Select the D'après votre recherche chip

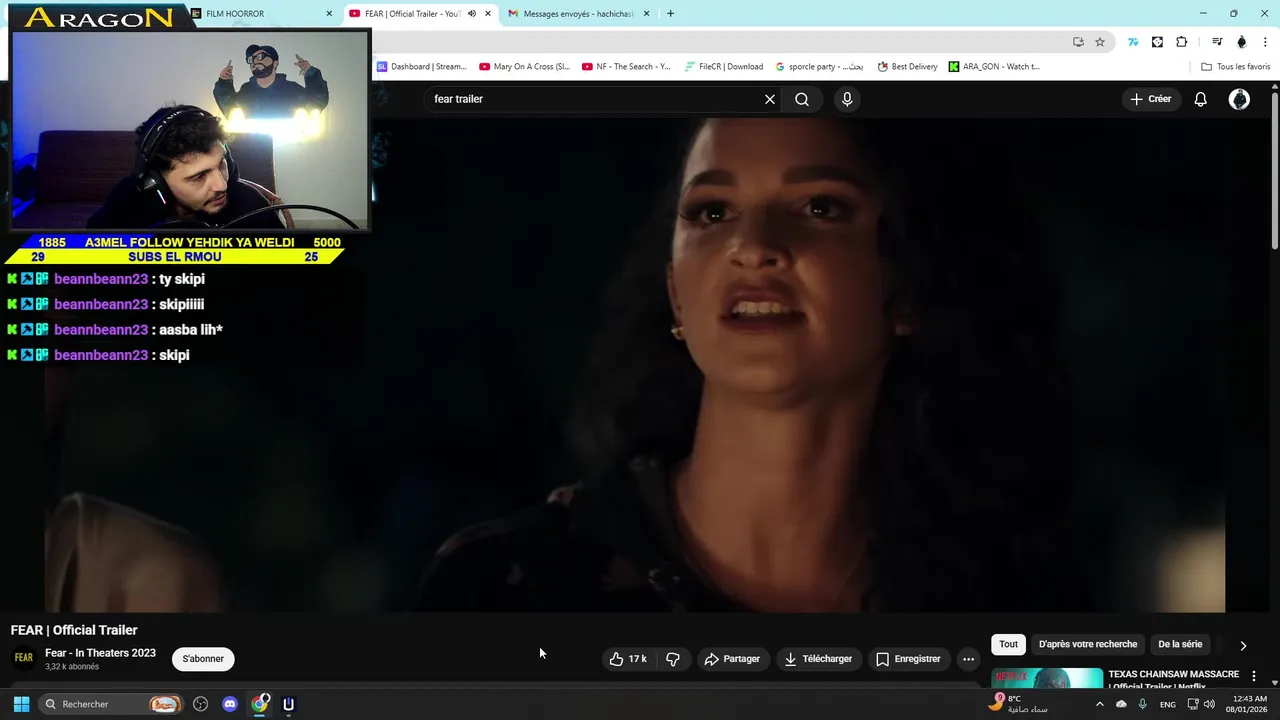[1088, 644]
